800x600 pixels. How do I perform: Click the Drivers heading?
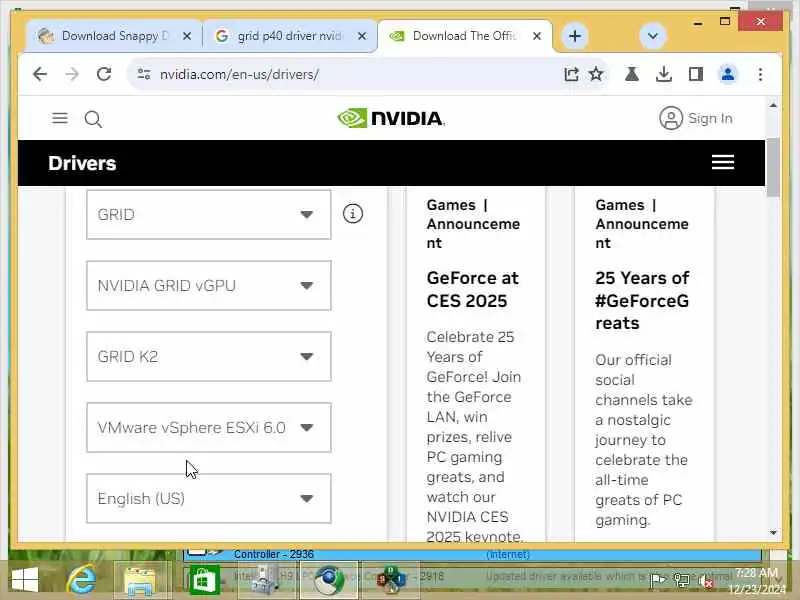(x=82, y=163)
